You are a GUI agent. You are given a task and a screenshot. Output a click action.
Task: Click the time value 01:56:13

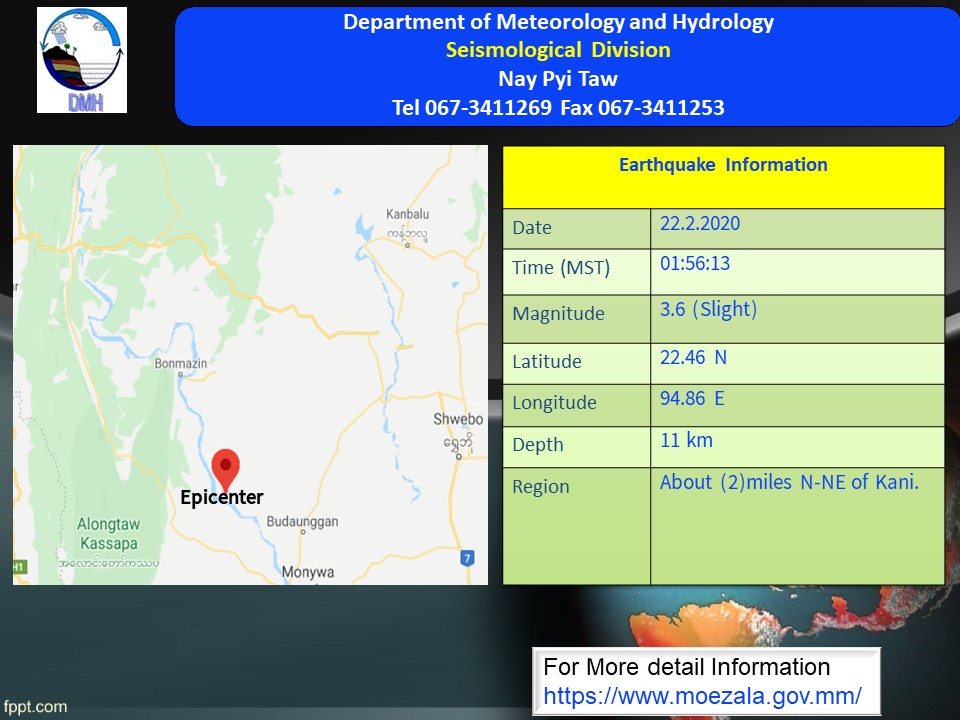[x=695, y=263]
